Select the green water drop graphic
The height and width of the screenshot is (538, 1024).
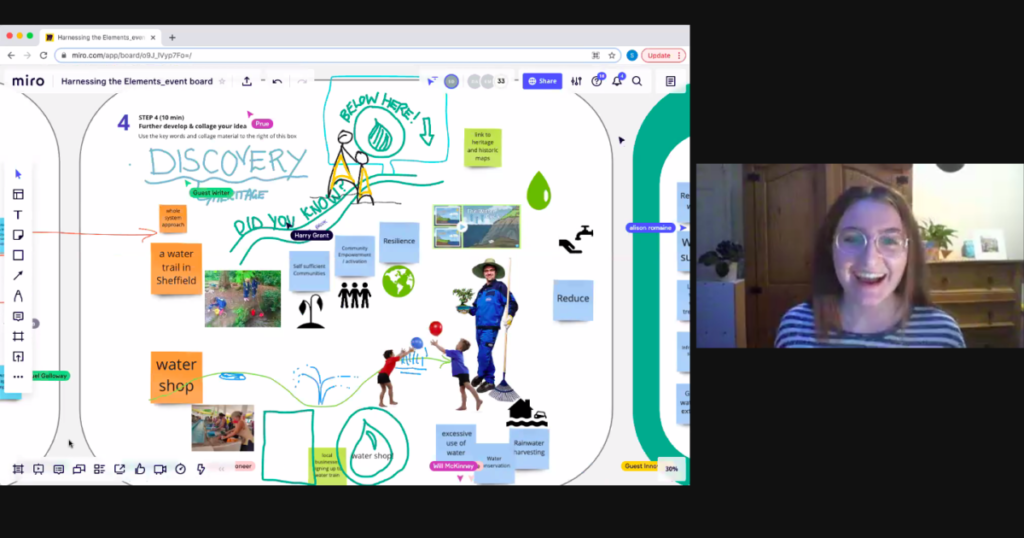[539, 191]
